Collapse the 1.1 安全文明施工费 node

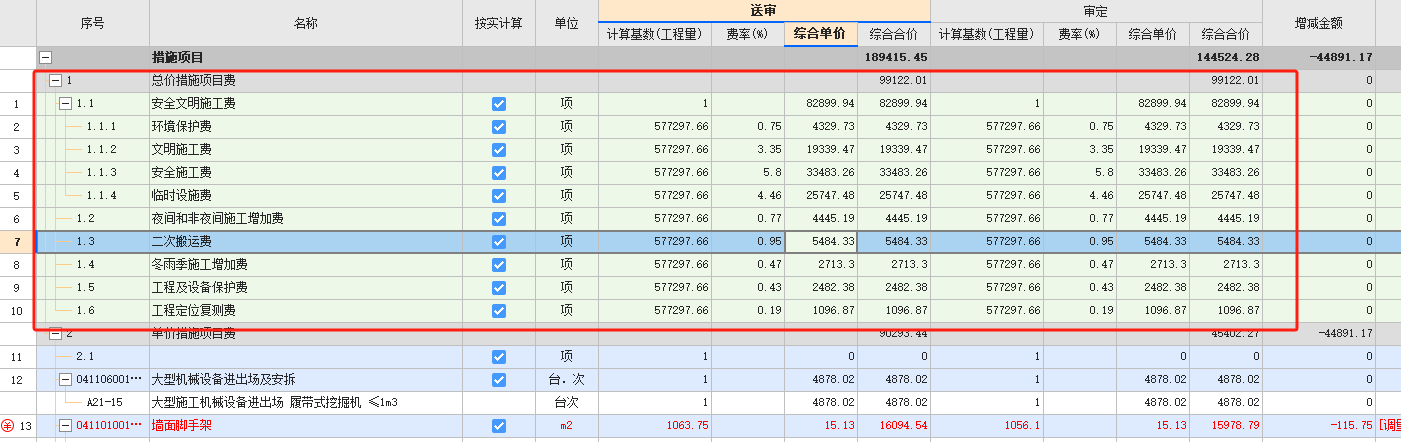click(x=66, y=103)
